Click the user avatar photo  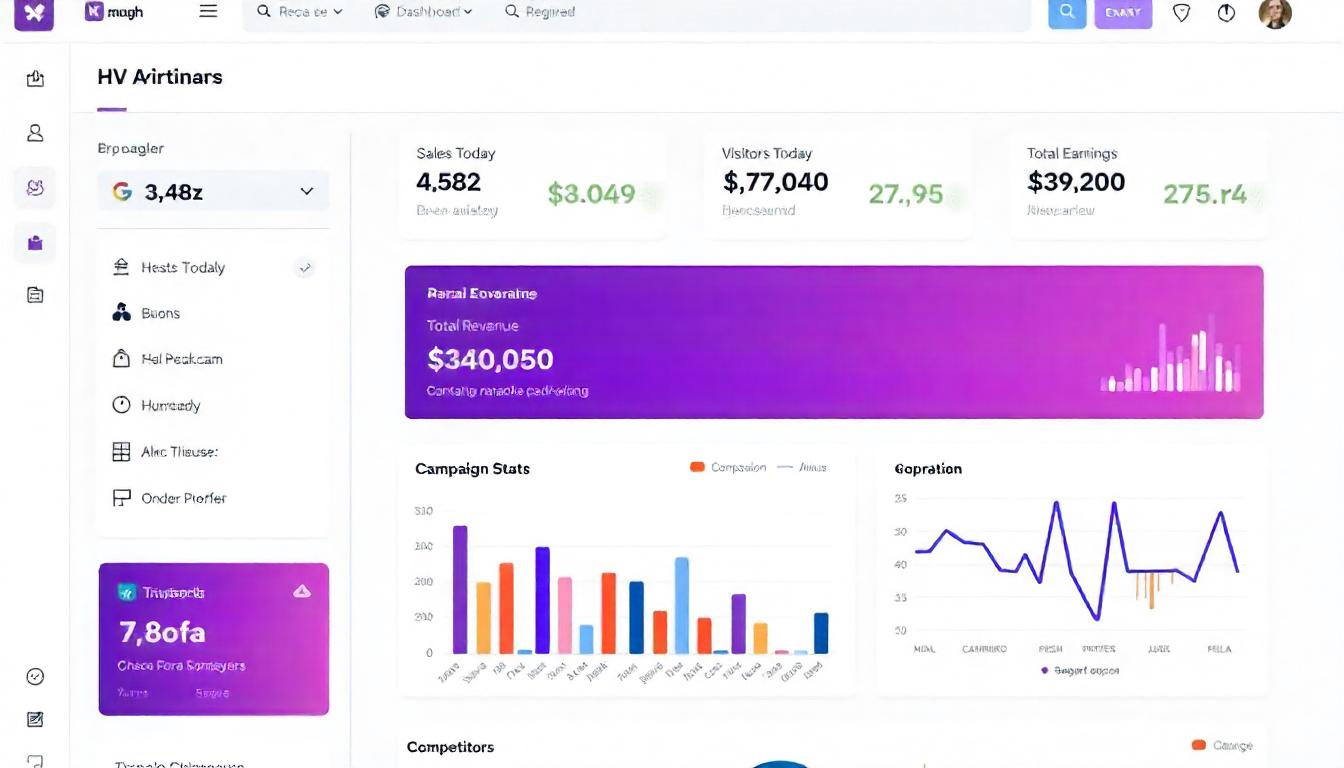1274,13
